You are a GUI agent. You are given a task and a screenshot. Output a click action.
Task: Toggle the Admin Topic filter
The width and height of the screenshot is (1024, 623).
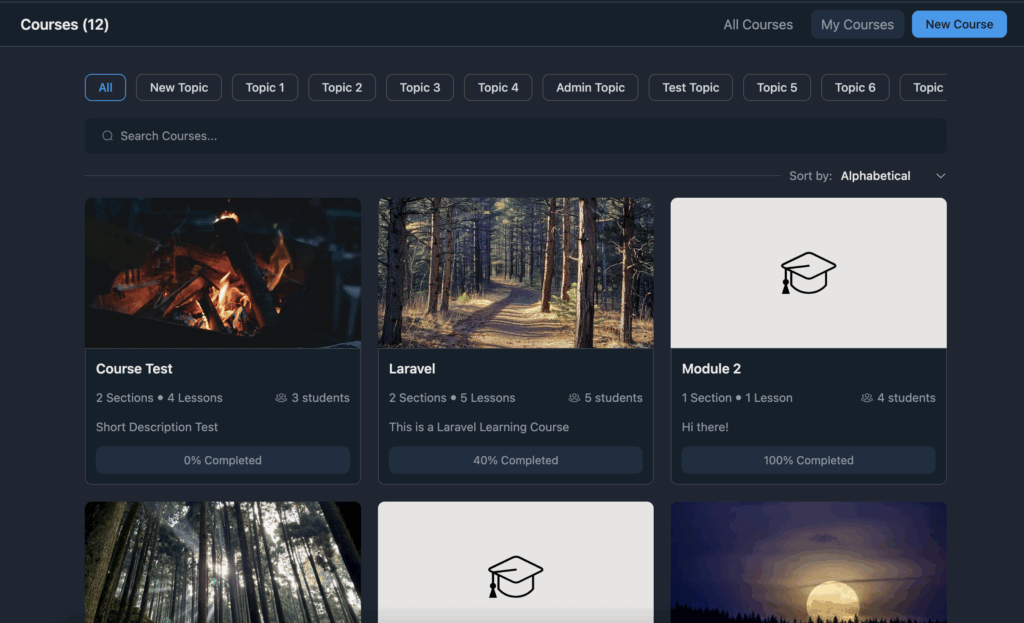[x=590, y=87]
